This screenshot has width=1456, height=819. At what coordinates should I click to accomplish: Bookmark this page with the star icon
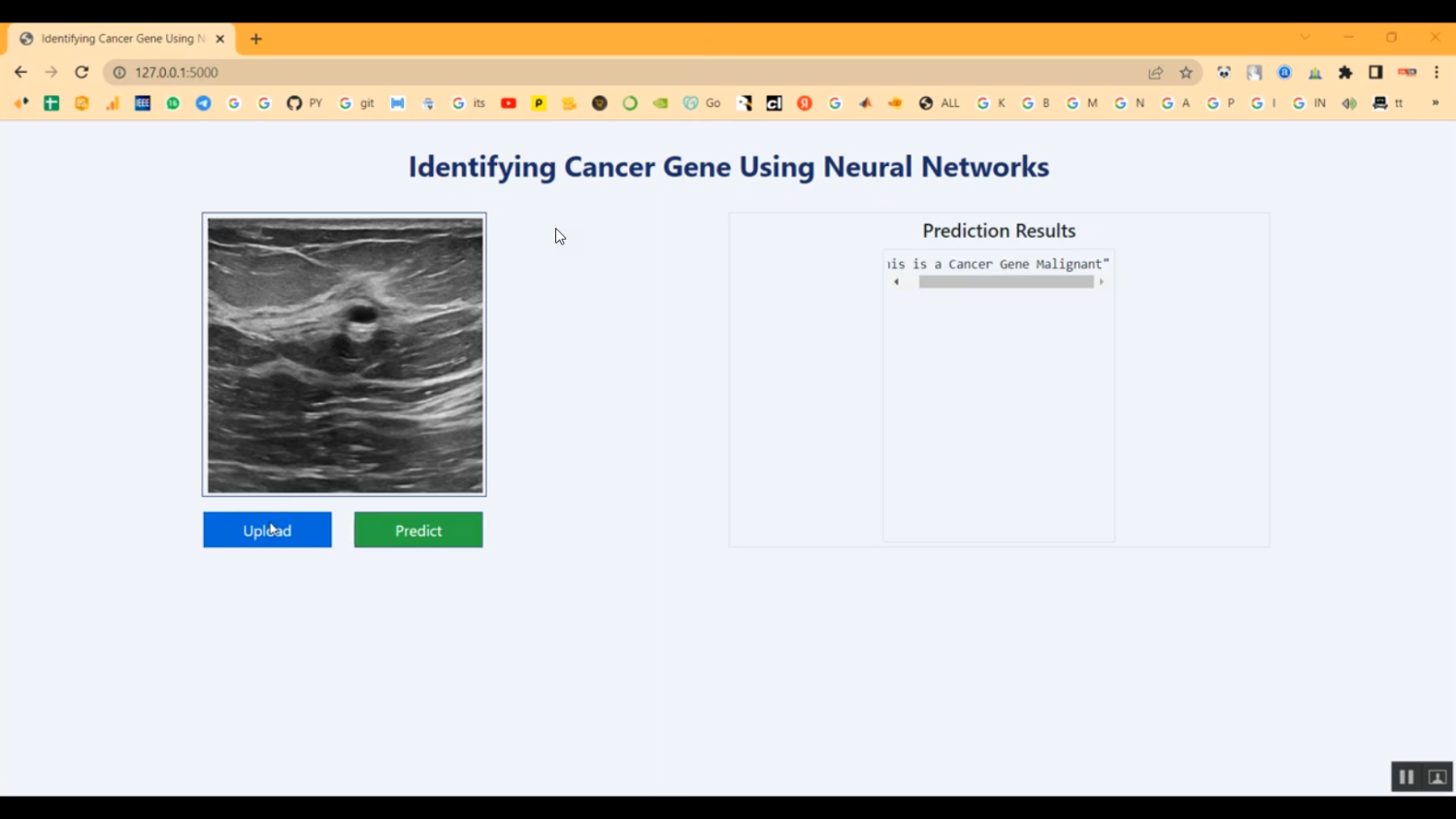point(1186,73)
